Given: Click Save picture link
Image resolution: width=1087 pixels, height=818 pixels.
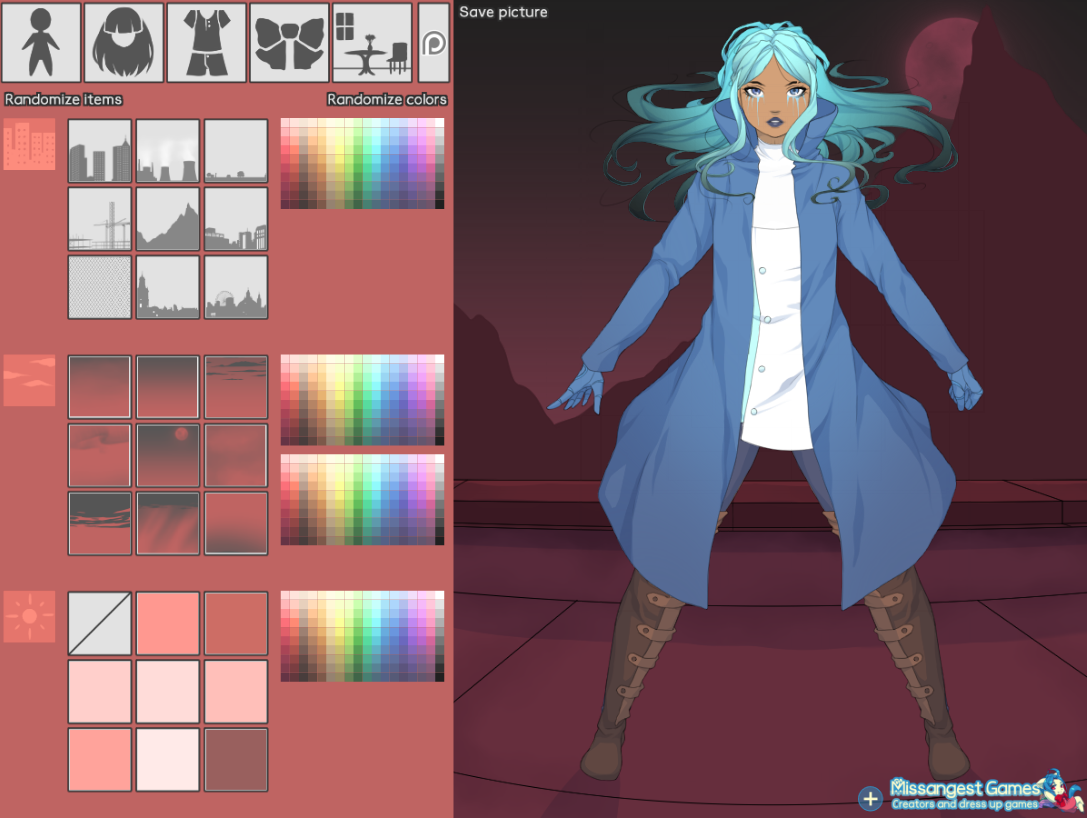Looking at the screenshot, I should [x=503, y=12].
